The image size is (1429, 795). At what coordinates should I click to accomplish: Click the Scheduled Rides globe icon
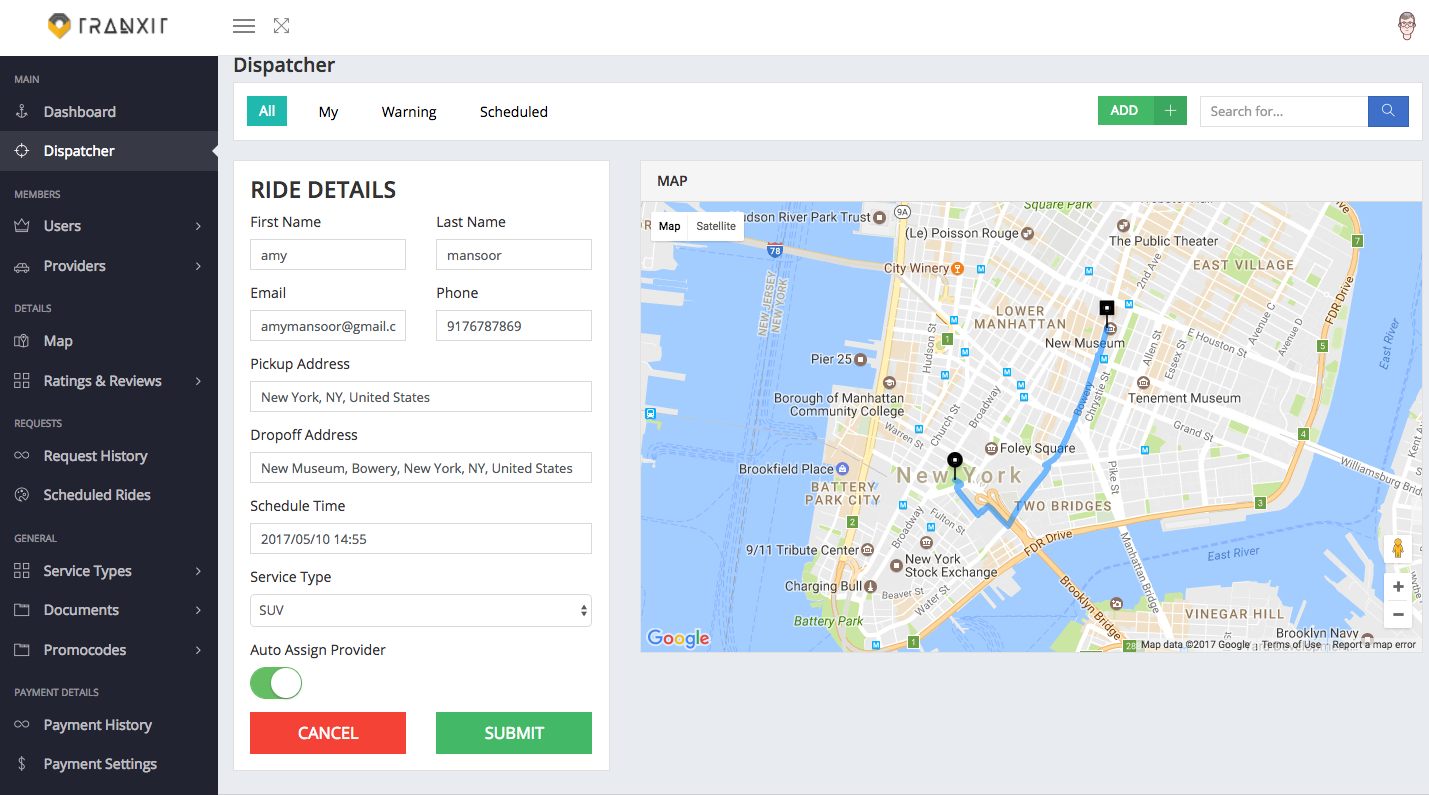[21, 495]
